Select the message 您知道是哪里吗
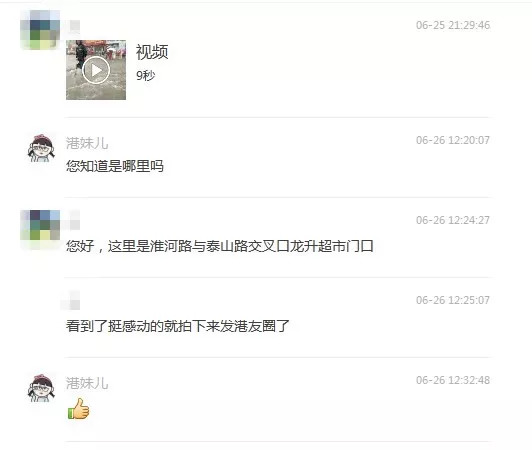The width and height of the screenshot is (532, 450). (115, 166)
